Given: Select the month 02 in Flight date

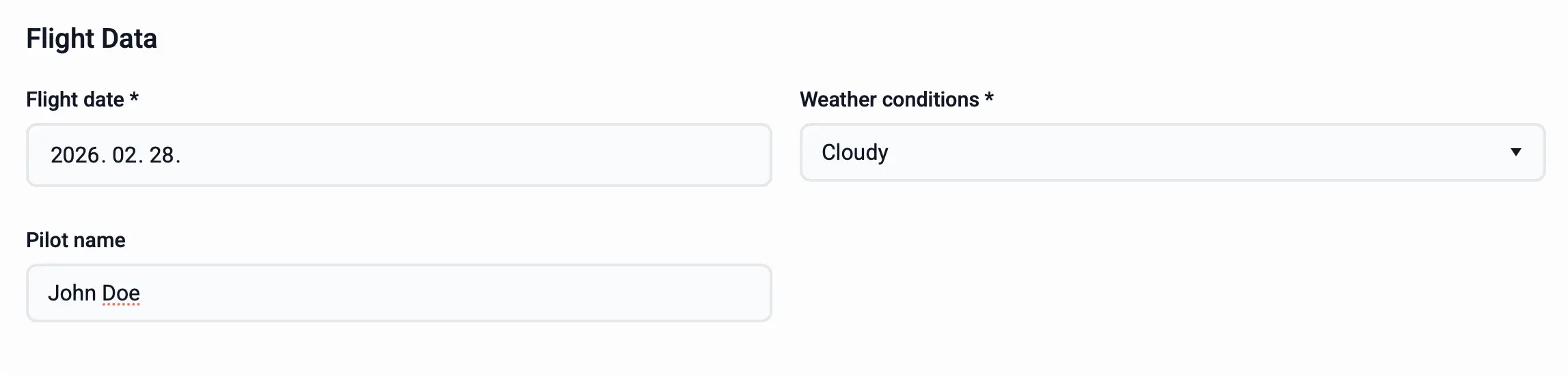Looking at the screenshot, I should coord(124,156).
